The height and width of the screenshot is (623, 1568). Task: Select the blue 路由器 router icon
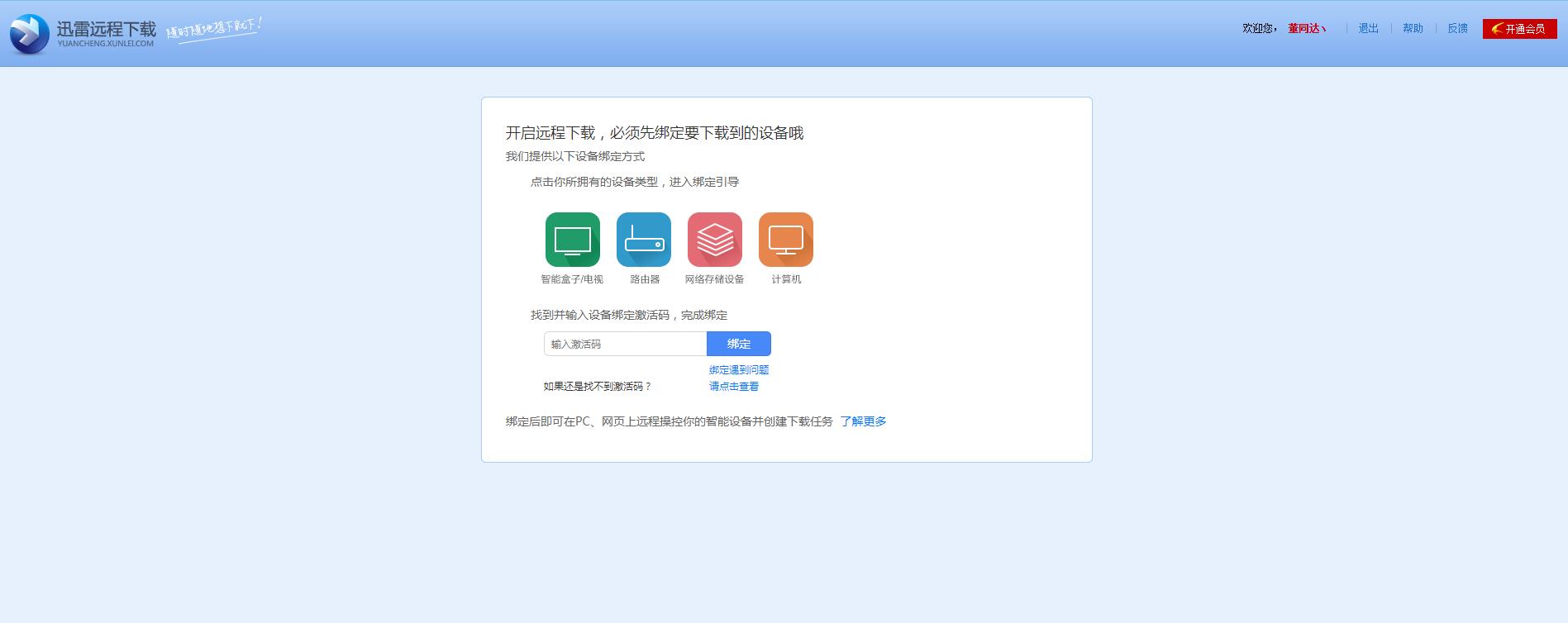(643, 240)
